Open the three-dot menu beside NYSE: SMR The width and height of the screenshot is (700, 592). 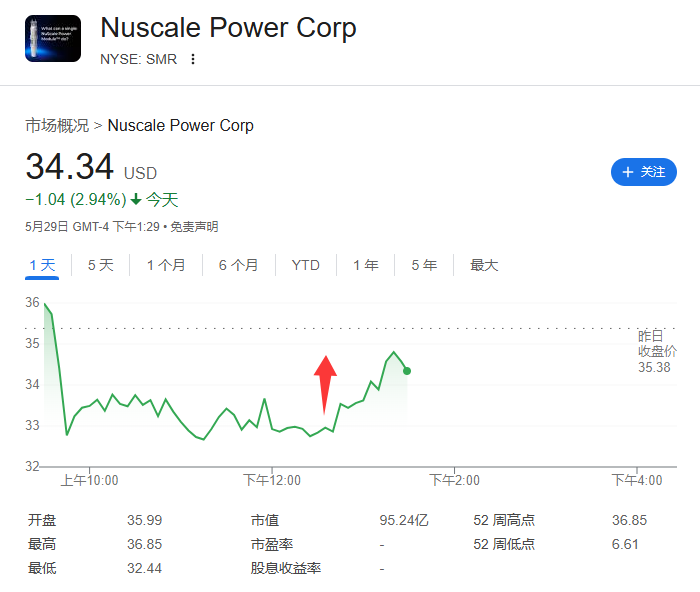(193, 59)
